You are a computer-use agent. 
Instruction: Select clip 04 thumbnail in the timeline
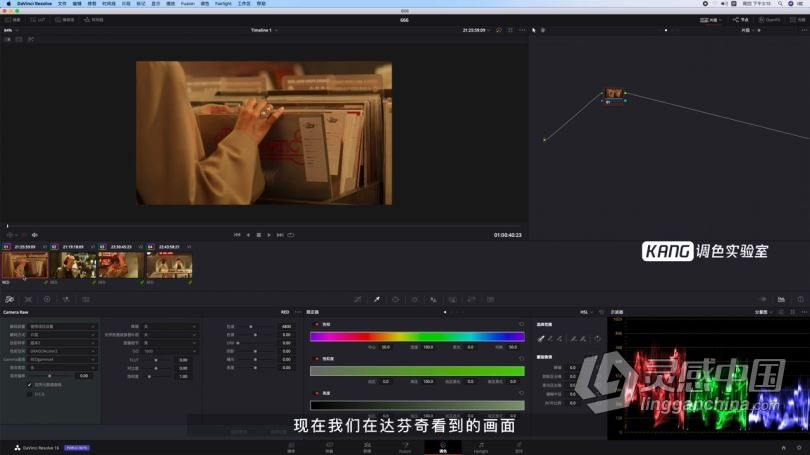pyautogui.click(x=169, y=265)
